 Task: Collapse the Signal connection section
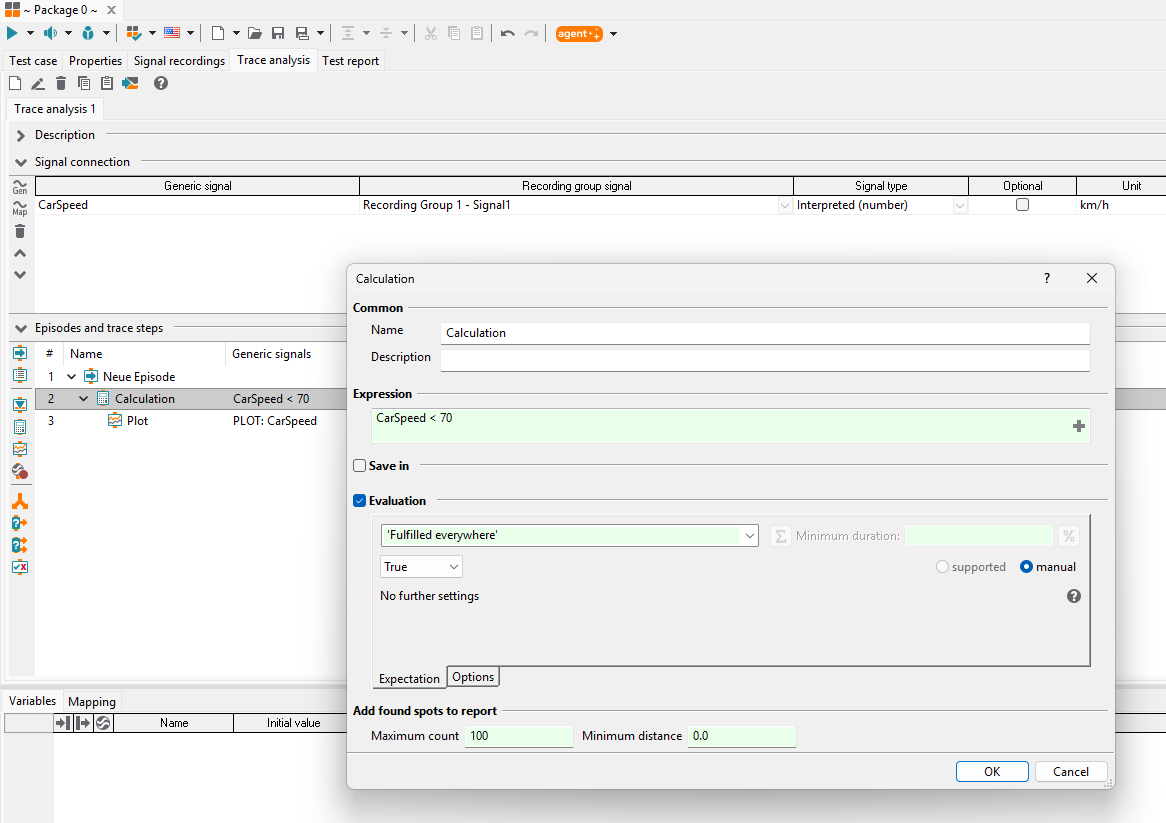(21, 162)
